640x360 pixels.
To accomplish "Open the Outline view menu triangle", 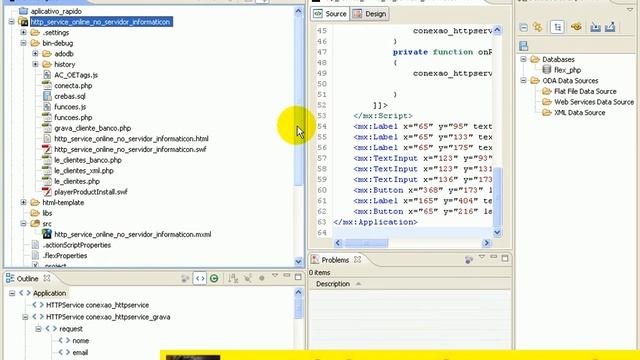I will (x=275, y=276).
